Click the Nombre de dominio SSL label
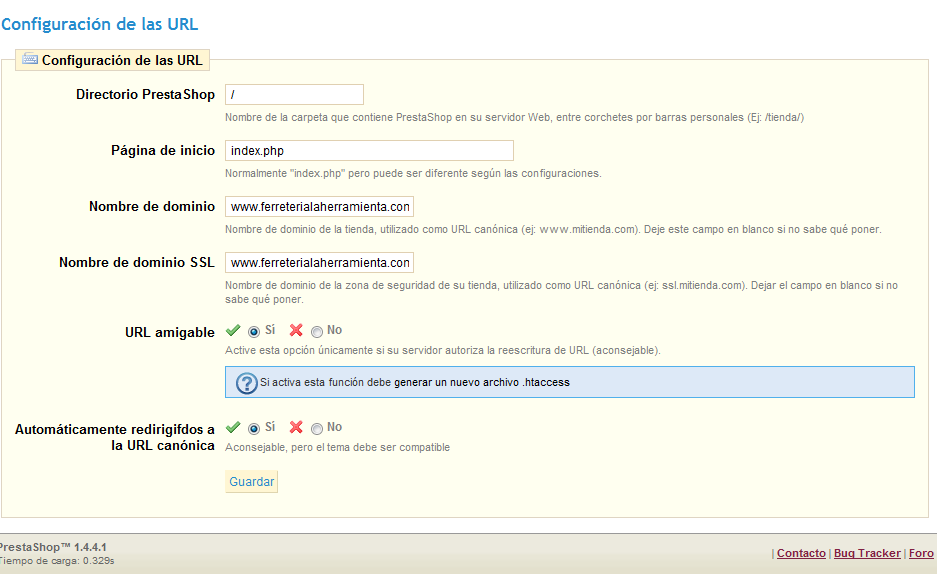 [x=137, y=262]
